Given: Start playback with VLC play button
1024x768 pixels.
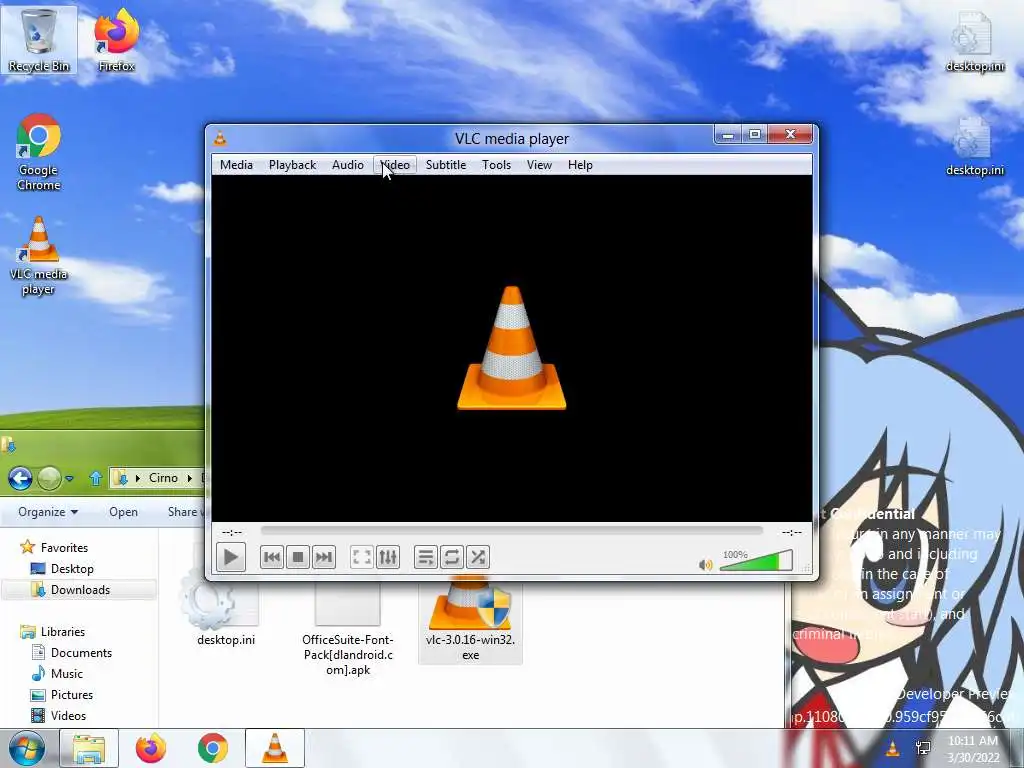Looking at the screenshot, I should pos(231,557).
